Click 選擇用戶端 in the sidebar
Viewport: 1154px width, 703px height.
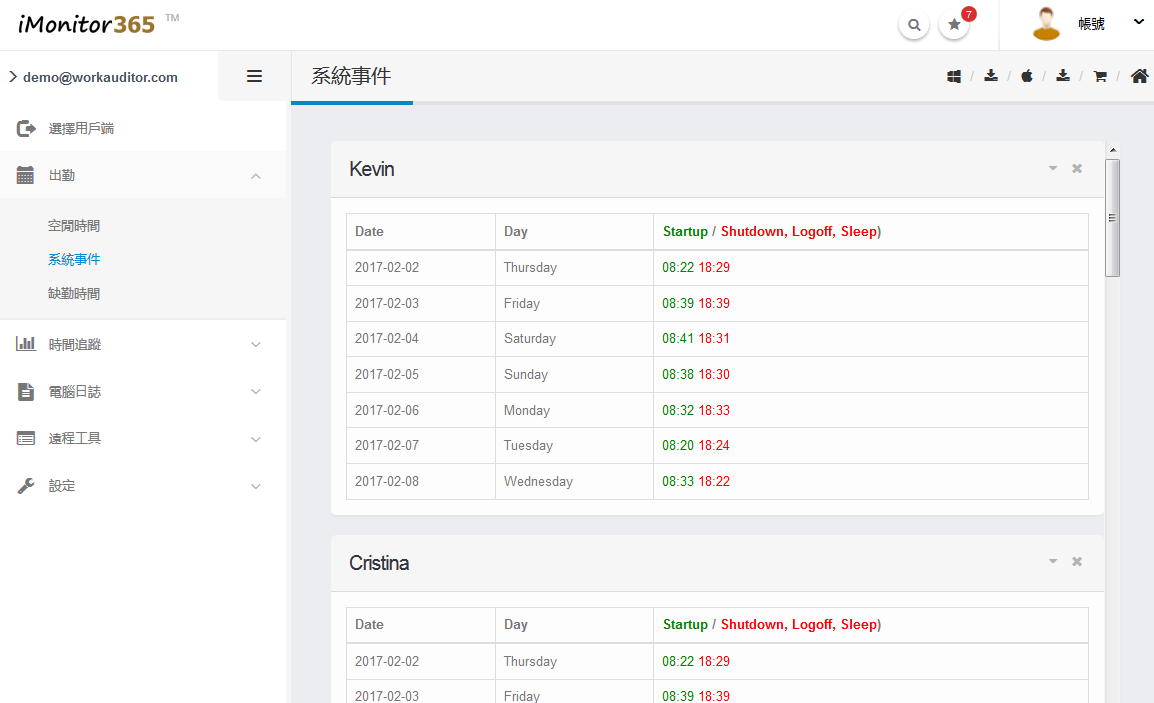88,129
